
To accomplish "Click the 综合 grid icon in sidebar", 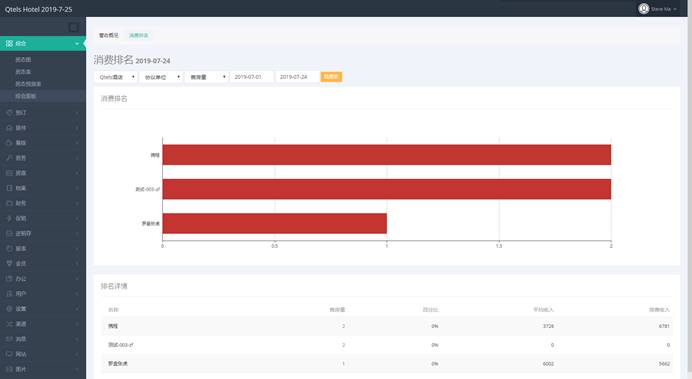I will tap(9, 44).
